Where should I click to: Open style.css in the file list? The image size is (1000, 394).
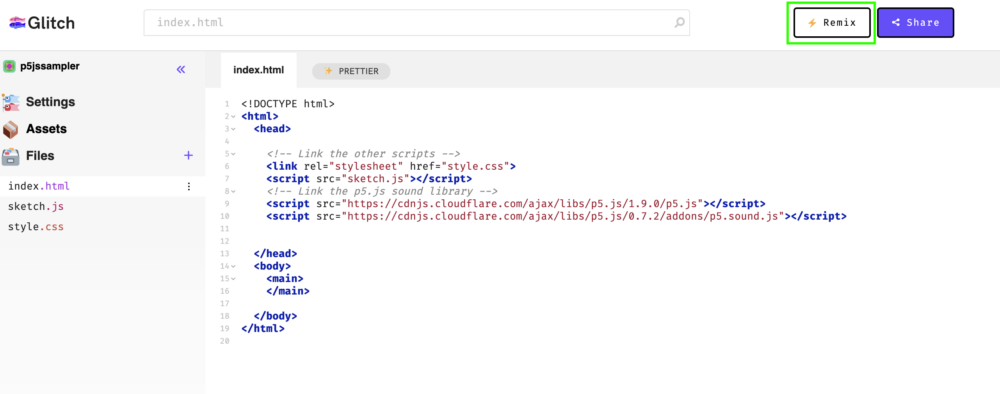point(36,227)
